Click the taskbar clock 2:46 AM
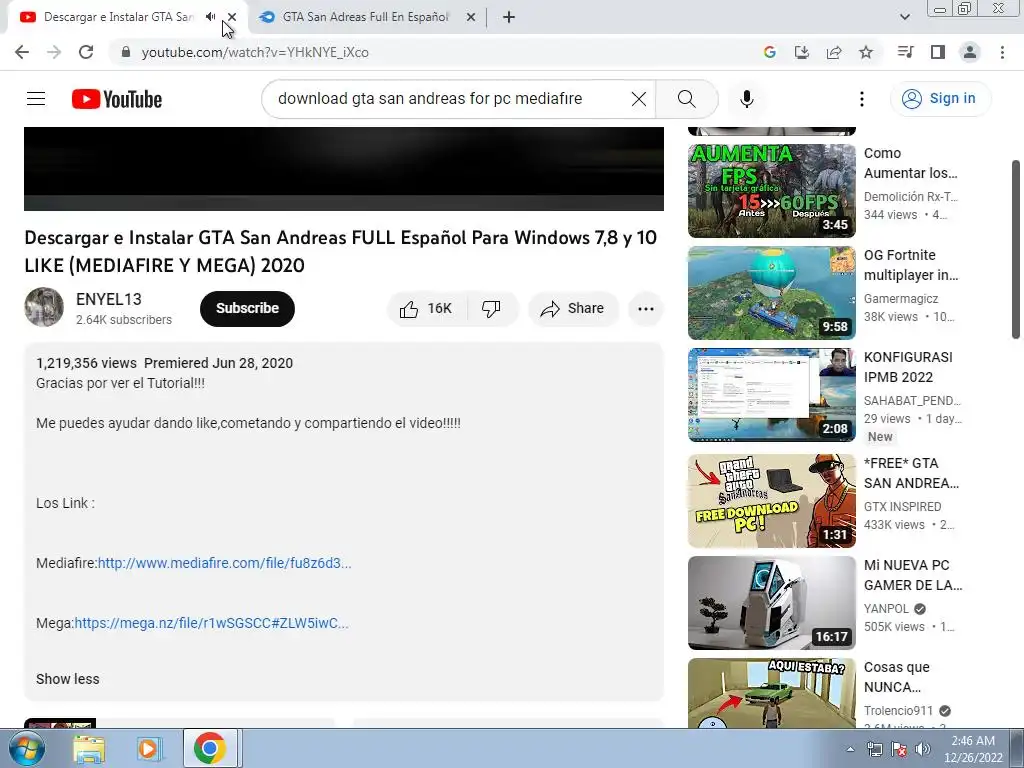Viewport: 1024px width, 768px height. (973, 749)
